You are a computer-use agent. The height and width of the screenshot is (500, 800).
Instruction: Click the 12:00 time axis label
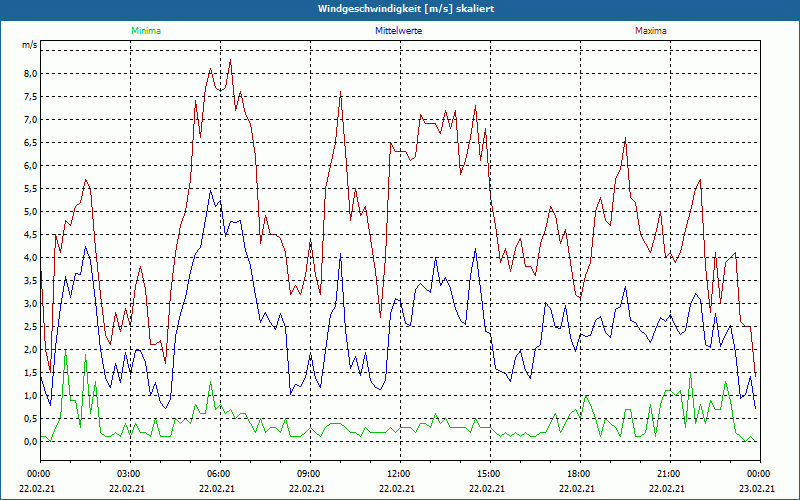pos(400,474)
